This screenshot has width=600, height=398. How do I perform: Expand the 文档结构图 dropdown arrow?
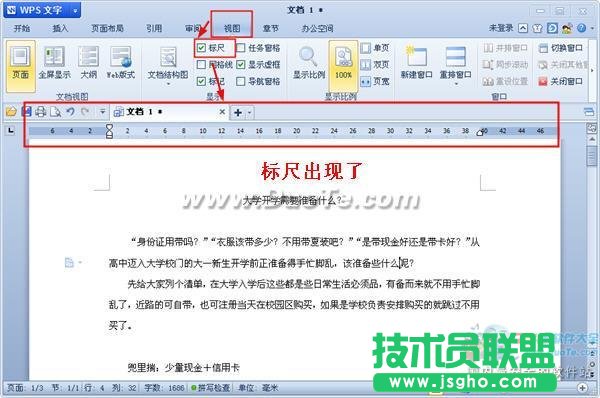click(168, 83)
